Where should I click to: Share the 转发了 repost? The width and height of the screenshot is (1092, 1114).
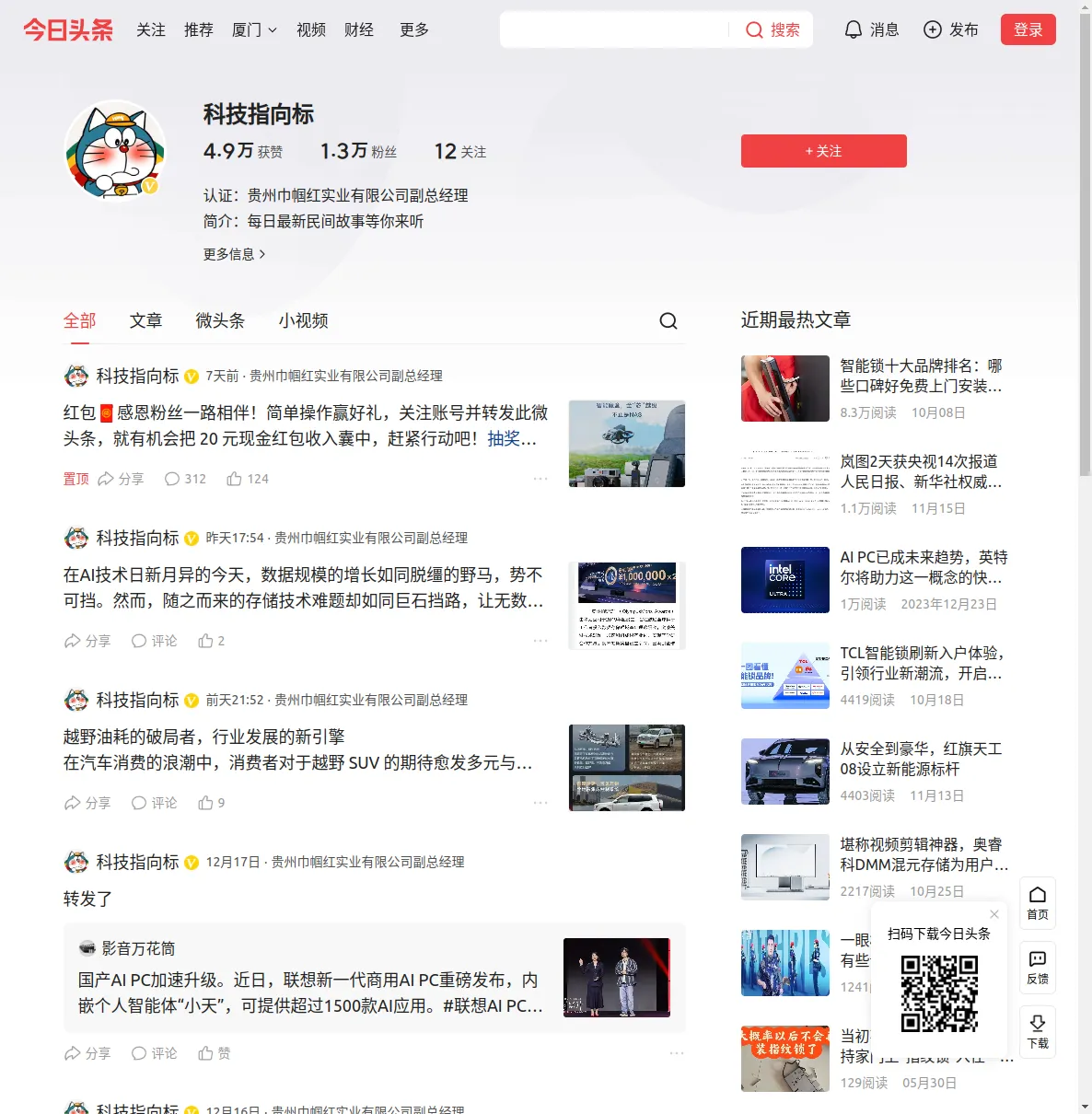87,1053
